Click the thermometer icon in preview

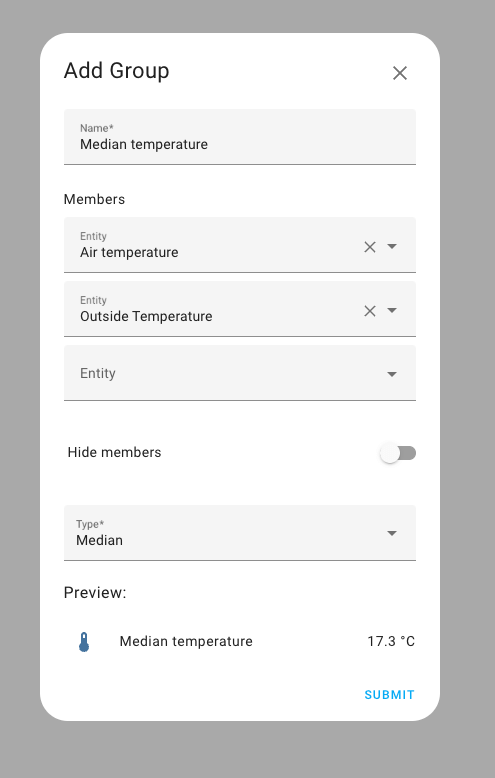coord(84,642)
